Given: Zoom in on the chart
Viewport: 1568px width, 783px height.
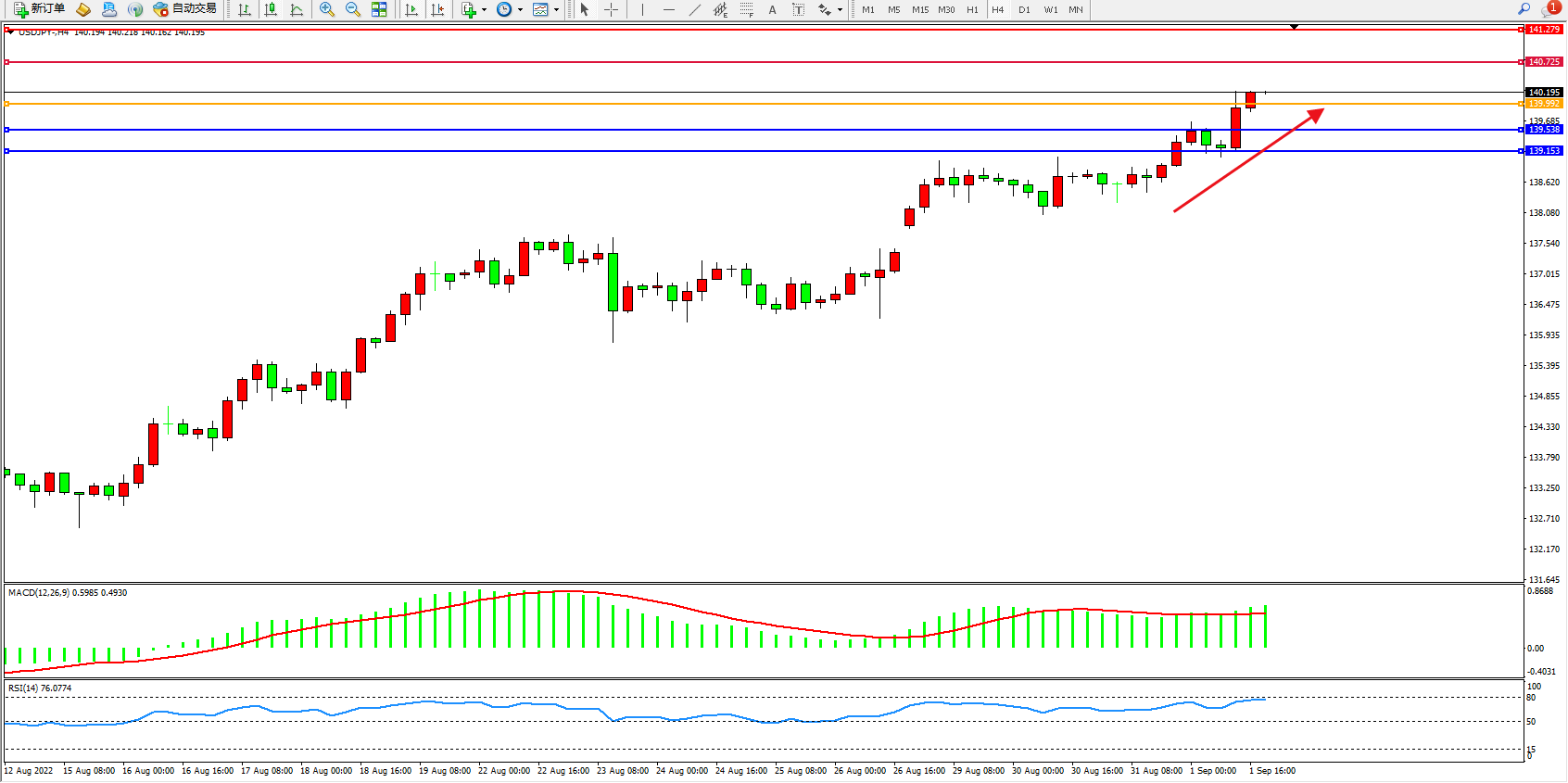Looking at the screenshot, I should click(327, 9).
